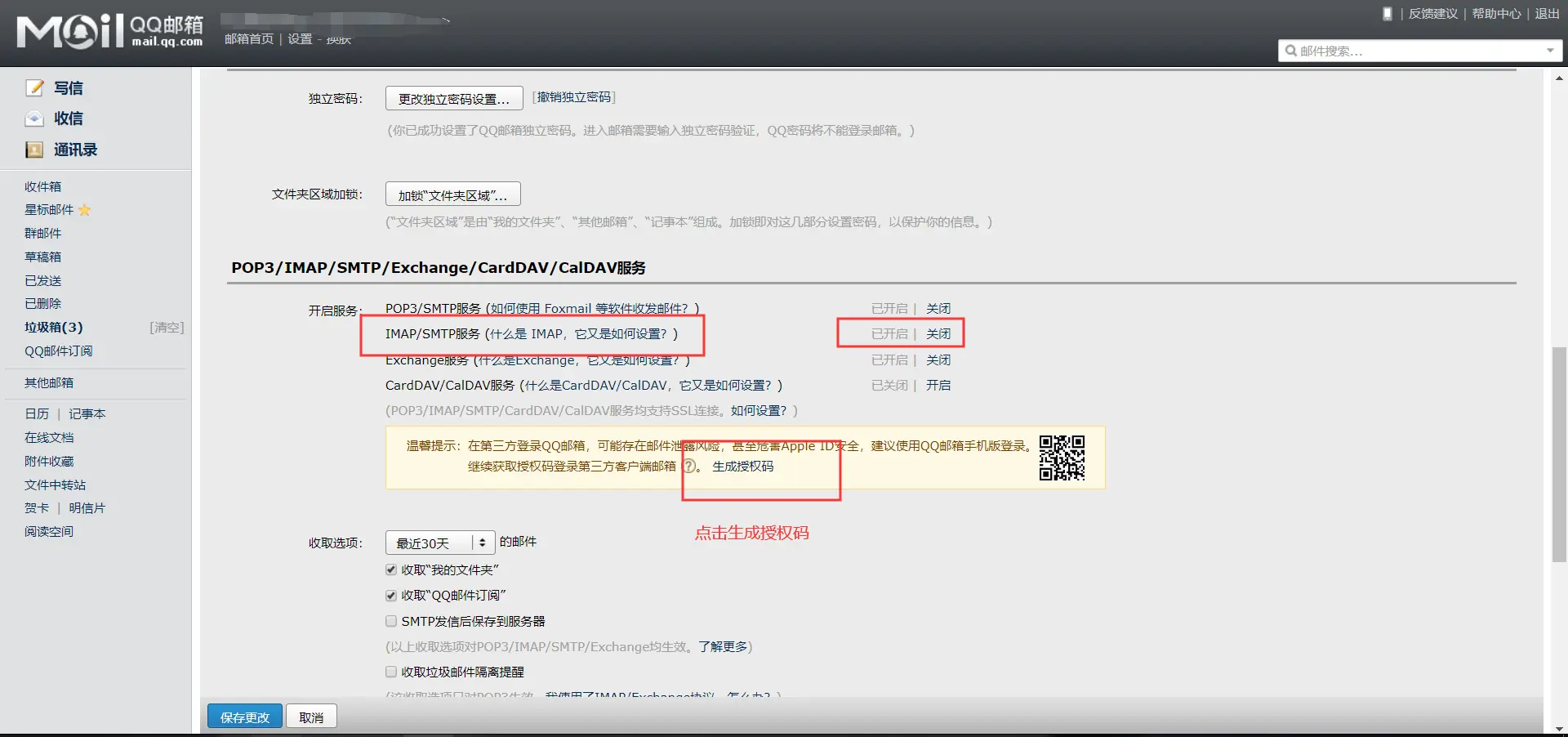Open 记事本 in sidebar
The image size is (1568, 737).
coord(87,414)
